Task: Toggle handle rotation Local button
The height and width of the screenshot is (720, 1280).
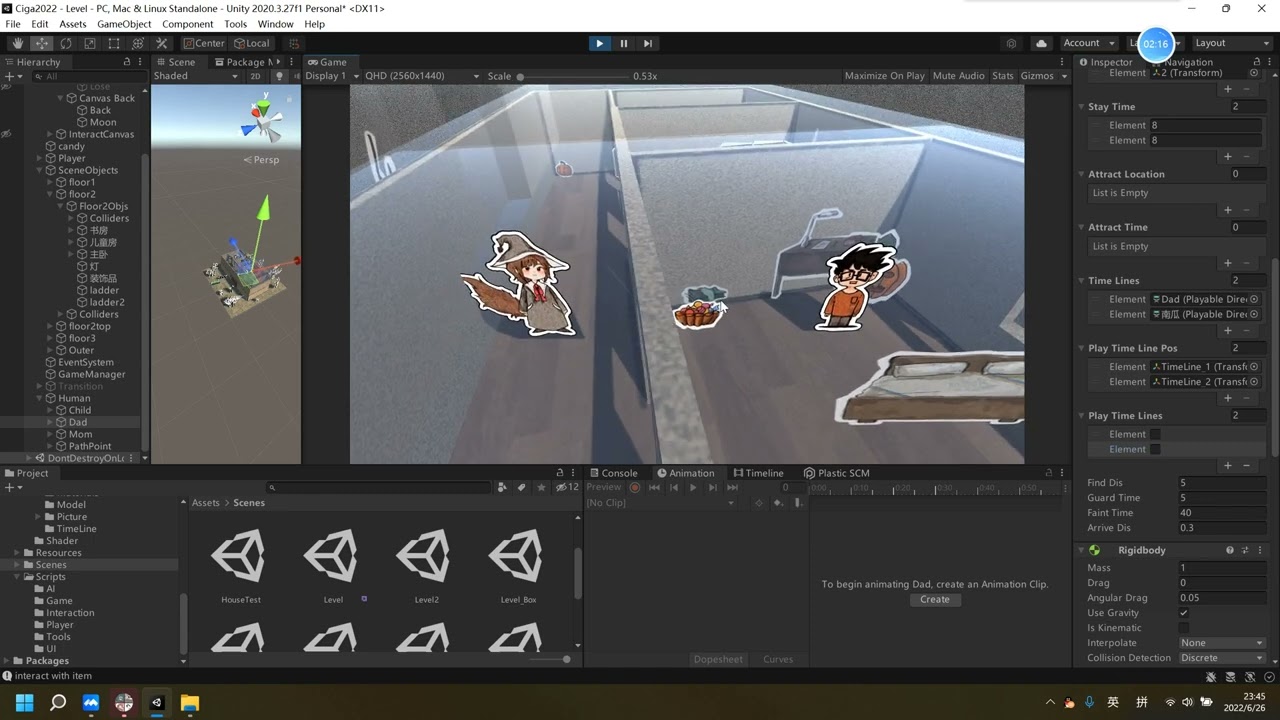Action: coord(252,43)
